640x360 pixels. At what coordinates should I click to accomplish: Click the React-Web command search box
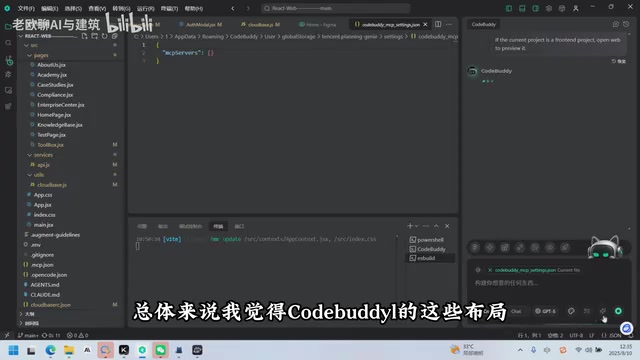(336, 8)
